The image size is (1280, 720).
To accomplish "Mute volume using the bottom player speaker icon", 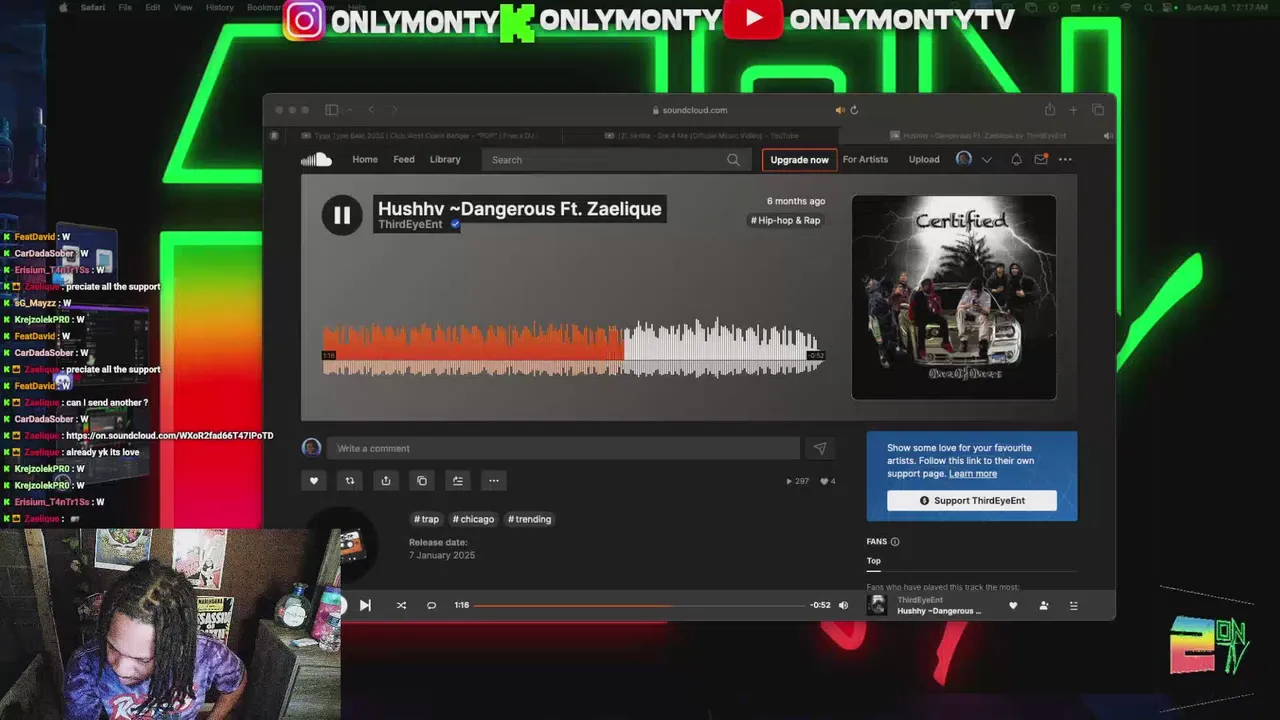I will (x=843, y=605).
